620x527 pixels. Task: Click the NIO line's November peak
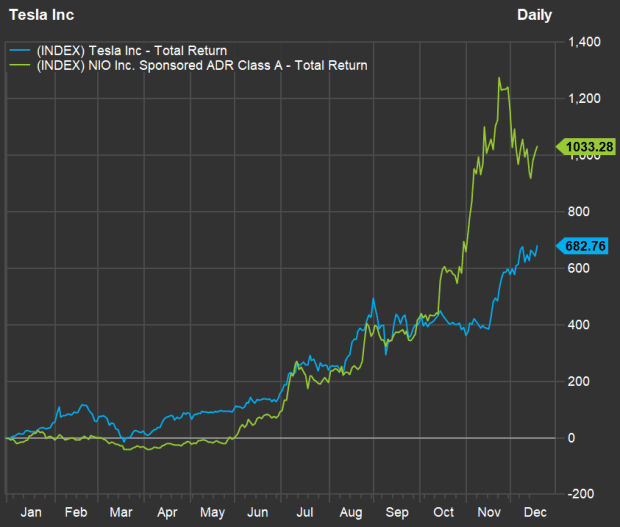click(x=499, y=78)
